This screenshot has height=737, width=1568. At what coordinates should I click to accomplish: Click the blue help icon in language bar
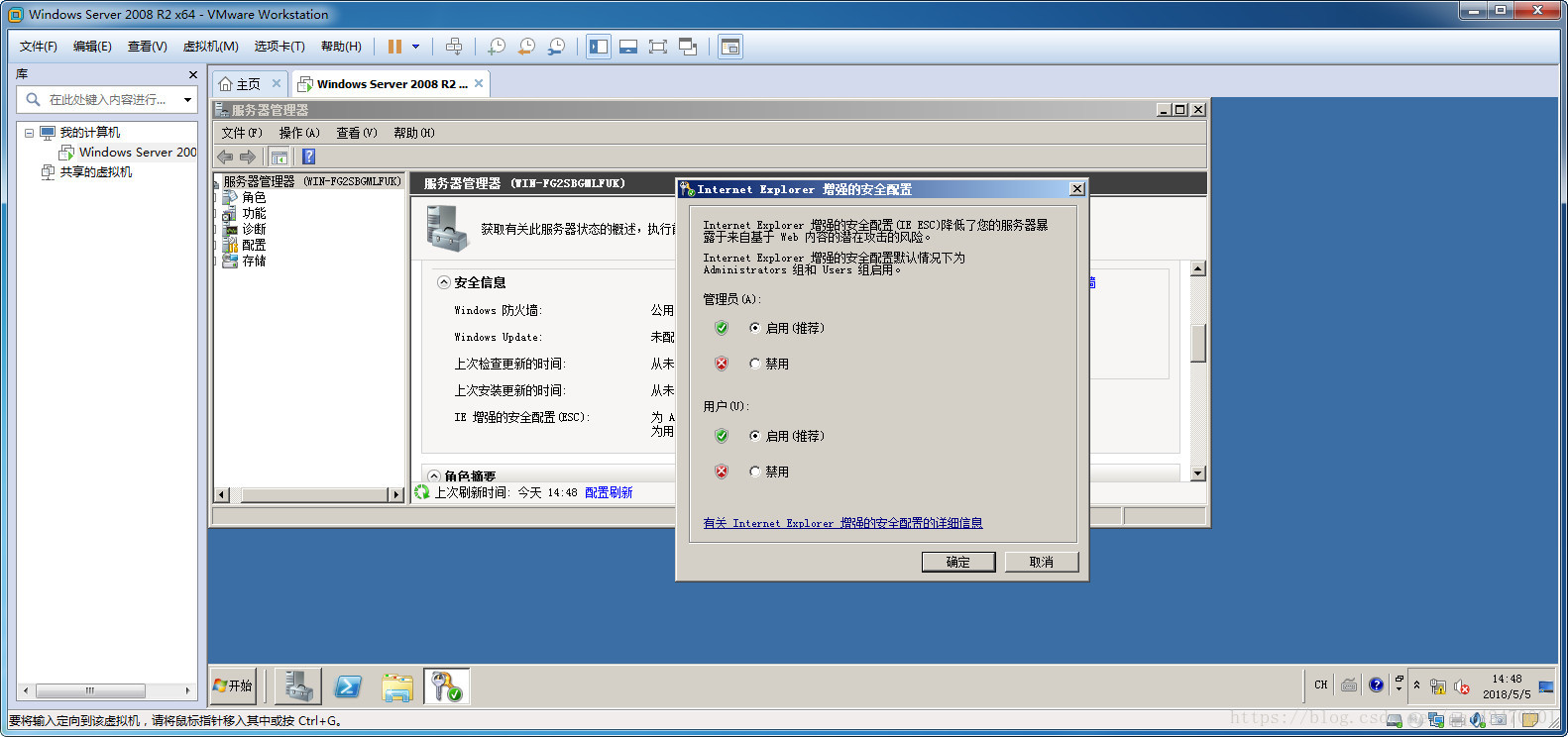click(1376, 684)
